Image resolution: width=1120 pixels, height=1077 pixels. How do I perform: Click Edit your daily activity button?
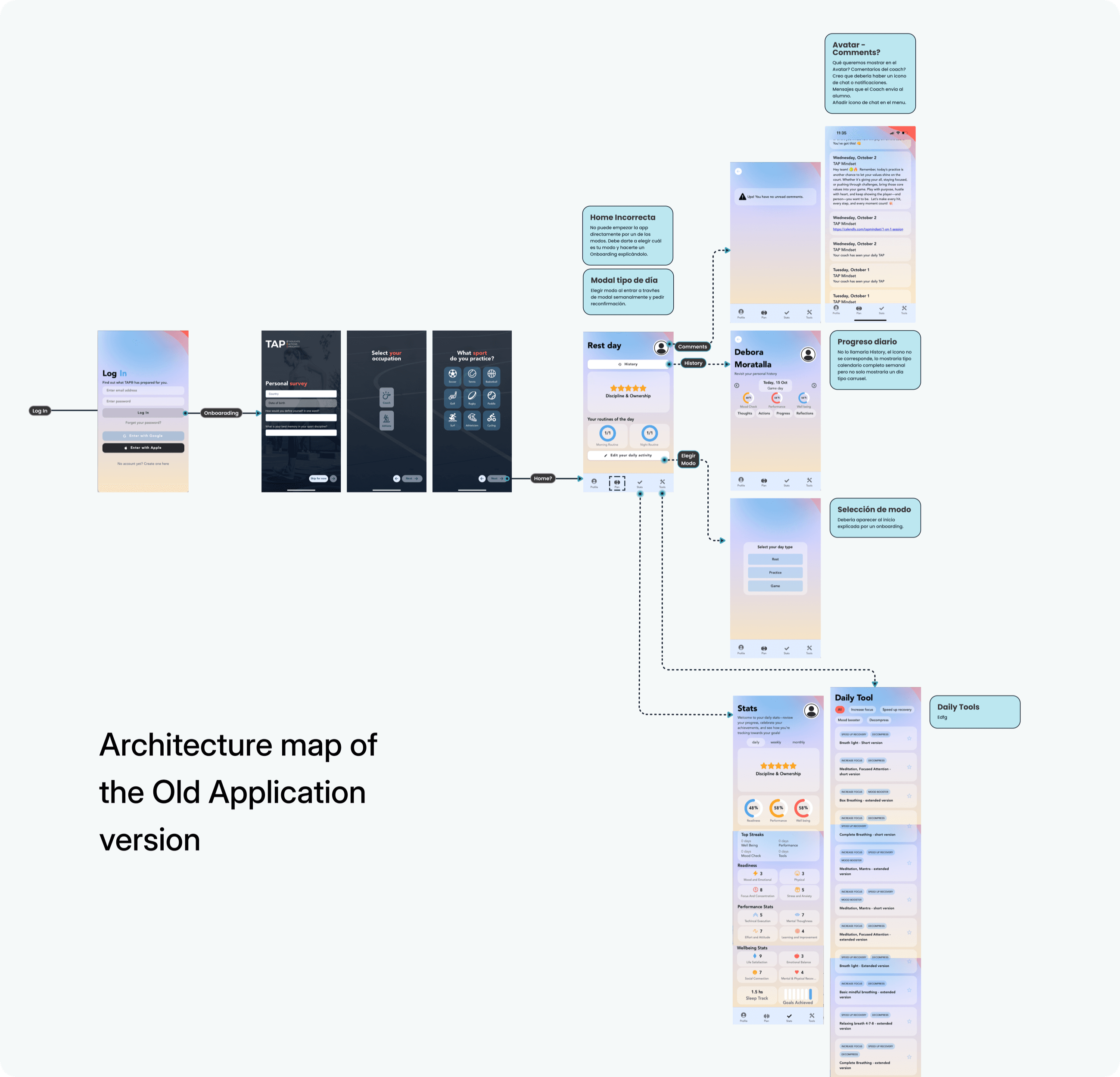click(x=628, y=455)
